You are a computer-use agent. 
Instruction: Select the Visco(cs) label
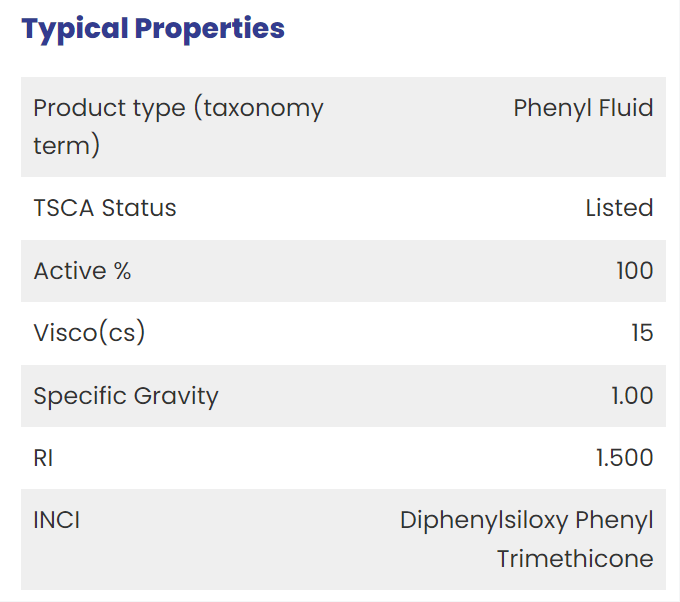pyautogui.click(x=89, y=333)
